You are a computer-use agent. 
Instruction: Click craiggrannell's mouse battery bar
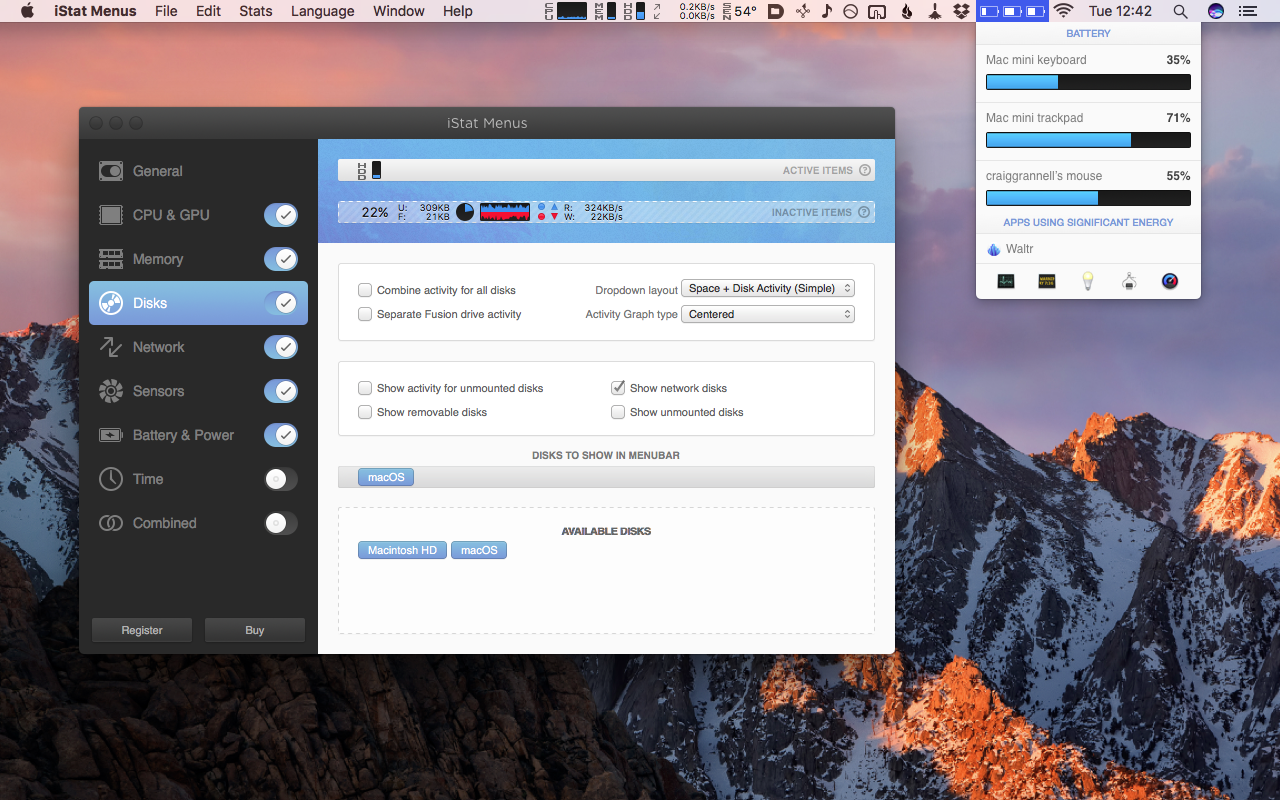tap(1088, 198)
